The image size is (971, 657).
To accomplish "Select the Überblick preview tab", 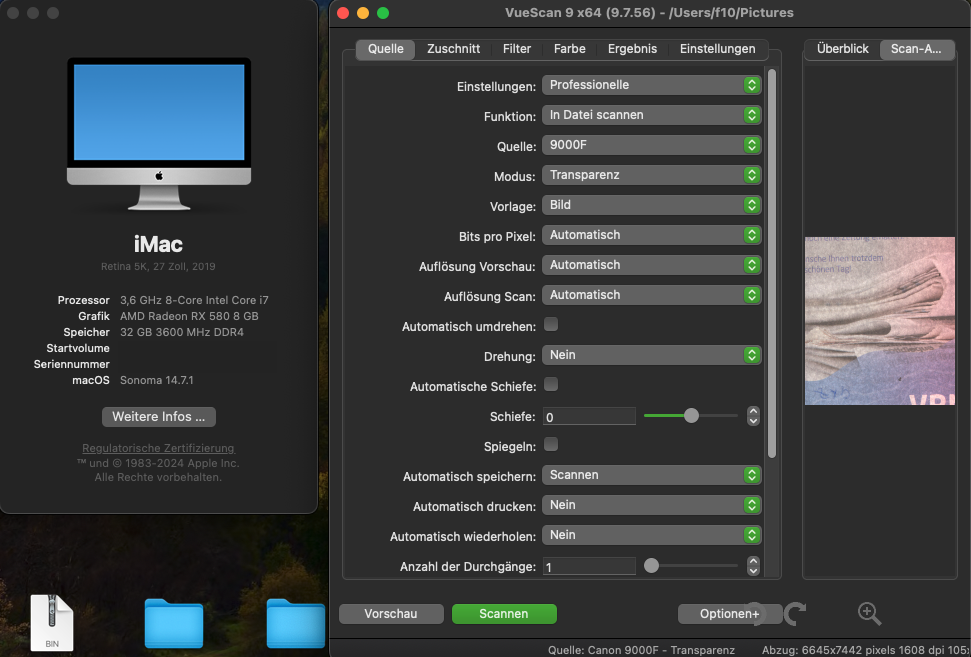I will 842,49.
